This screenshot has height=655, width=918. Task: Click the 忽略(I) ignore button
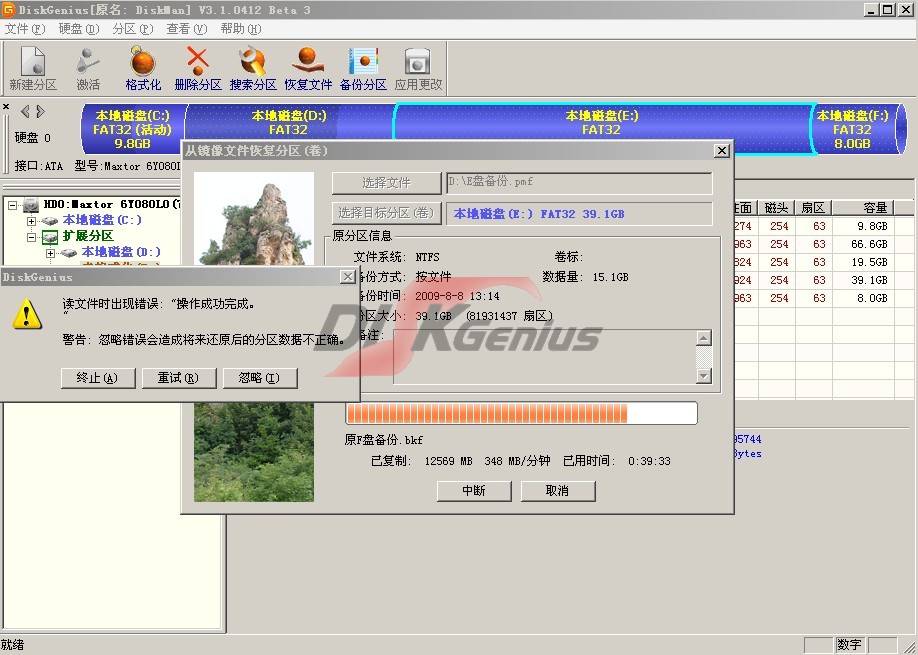260,378
